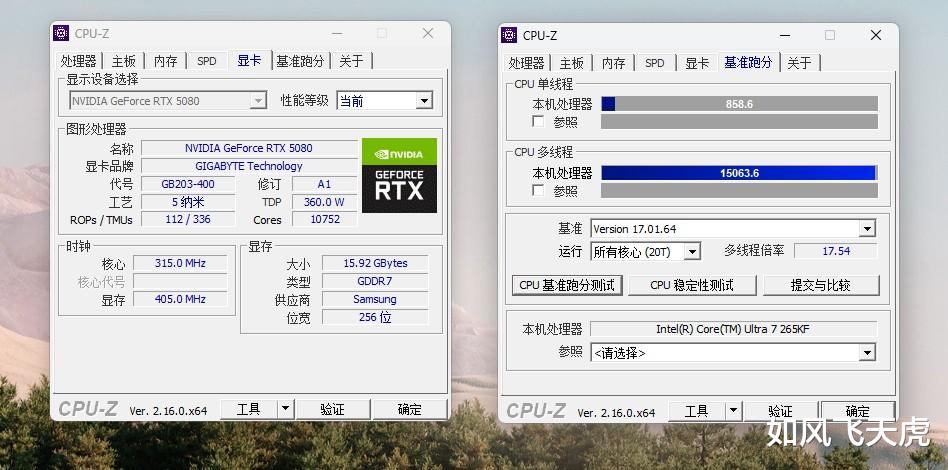Select 显卡 tab in left window

pyautogui.click(x=249, y=60)
